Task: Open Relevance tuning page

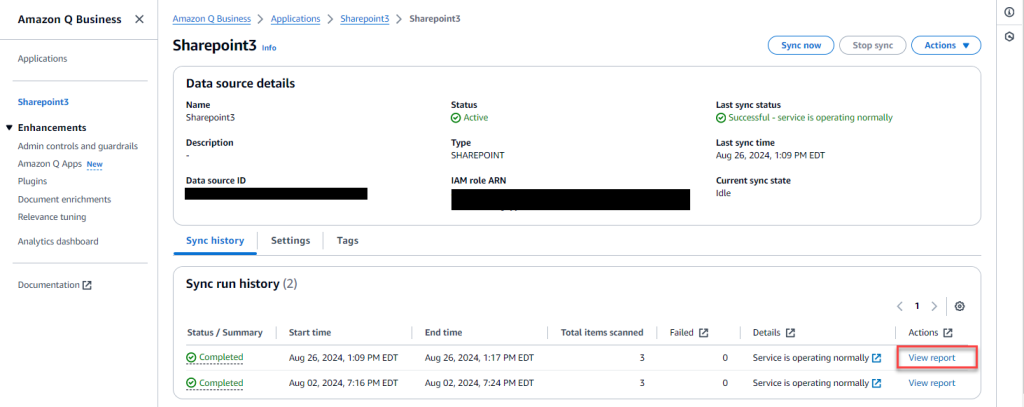Action: coord(52,217)
